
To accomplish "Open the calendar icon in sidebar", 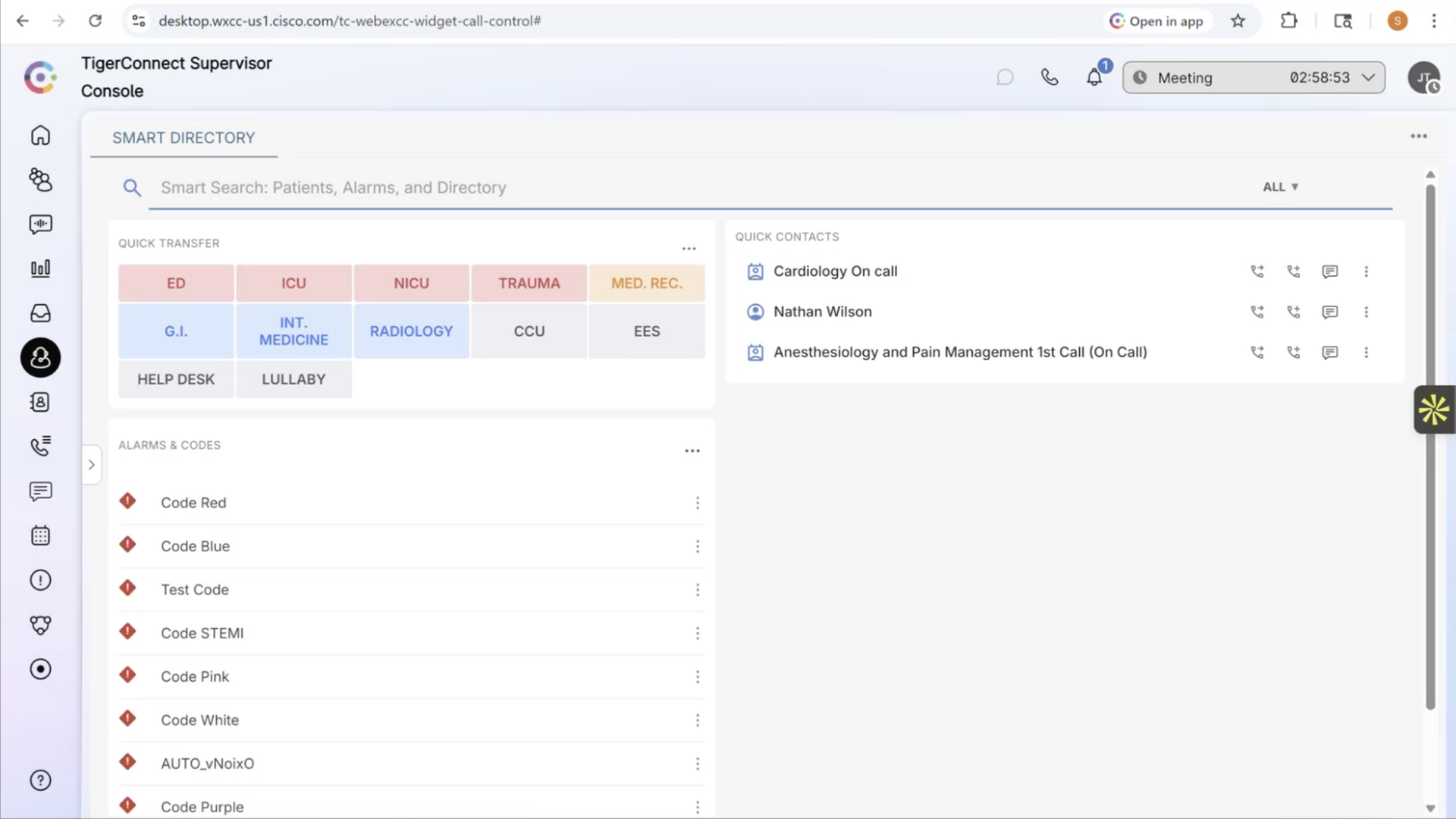I will [40, 536].
